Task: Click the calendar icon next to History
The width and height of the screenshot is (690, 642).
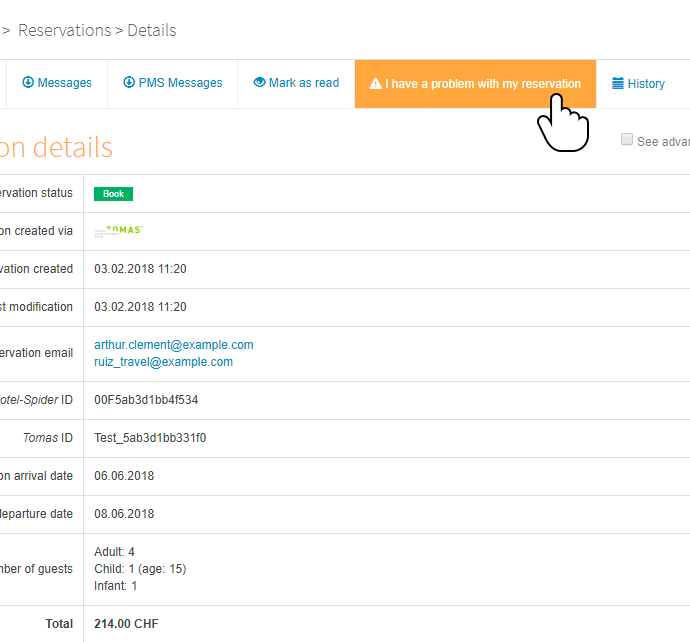Action: 618,83
